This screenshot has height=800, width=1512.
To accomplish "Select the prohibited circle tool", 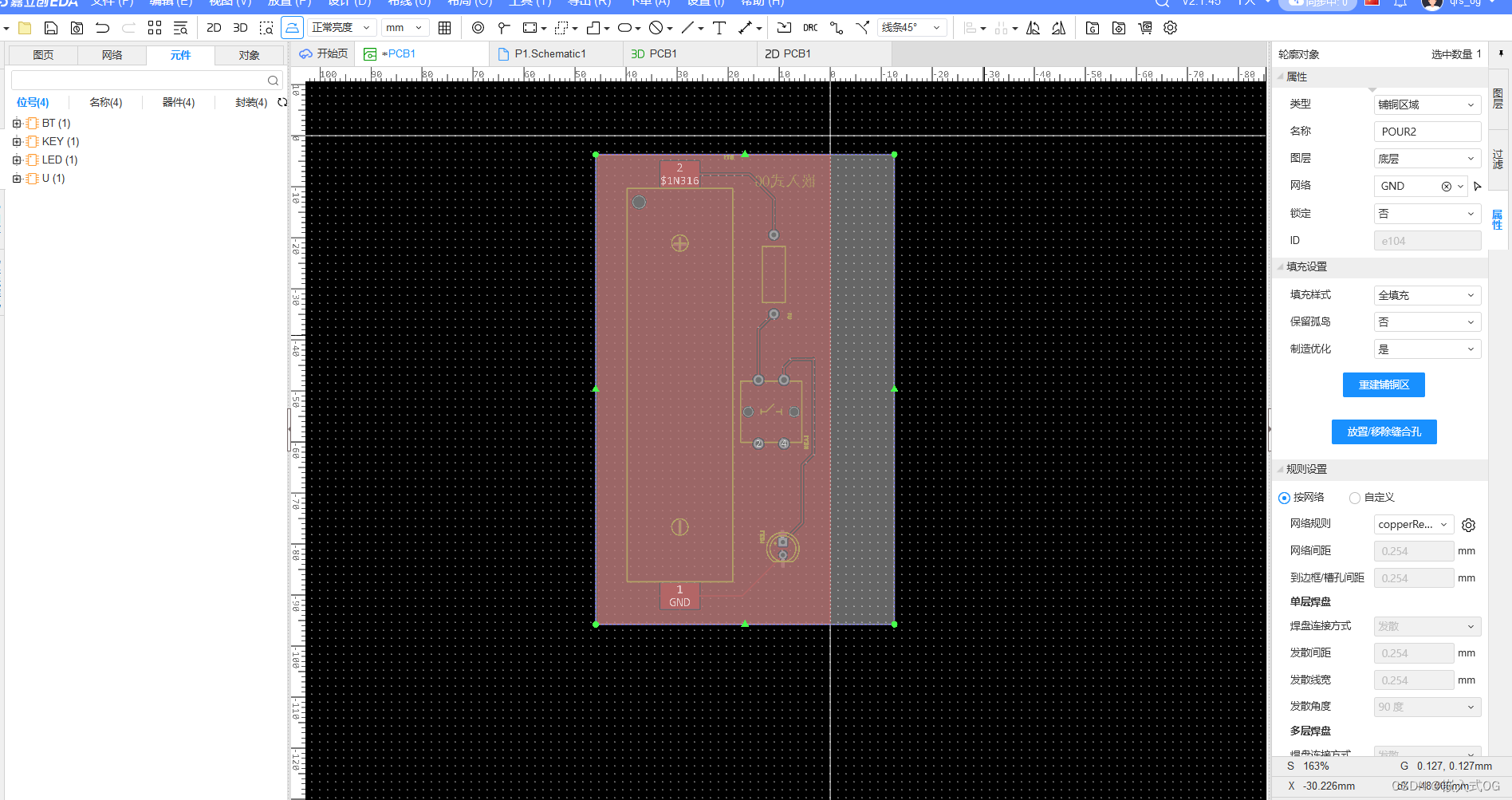I will click(656, 28).
